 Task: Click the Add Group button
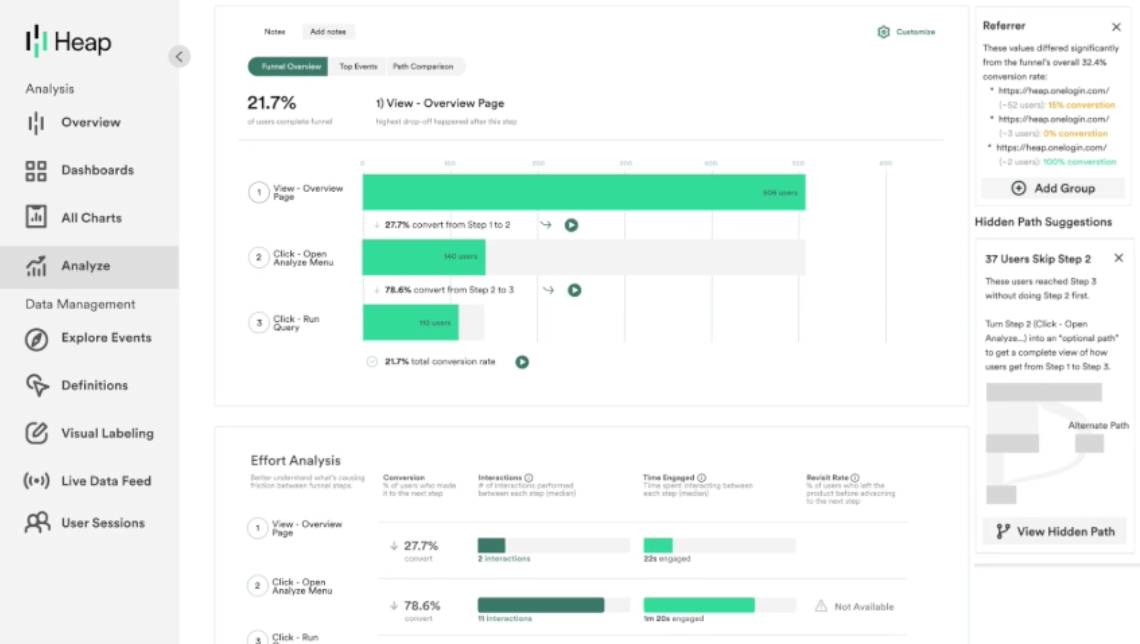[1054, 188]
